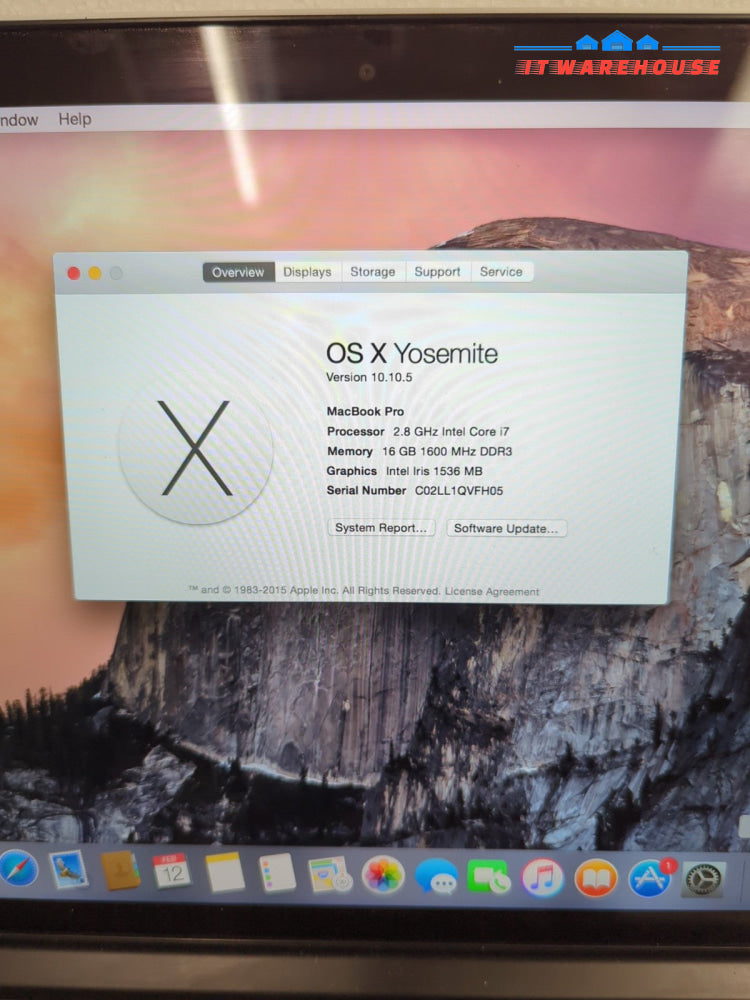Open the Contacts app icon
The width and height of the screenshot is (750, 1000).
[120, 872]
